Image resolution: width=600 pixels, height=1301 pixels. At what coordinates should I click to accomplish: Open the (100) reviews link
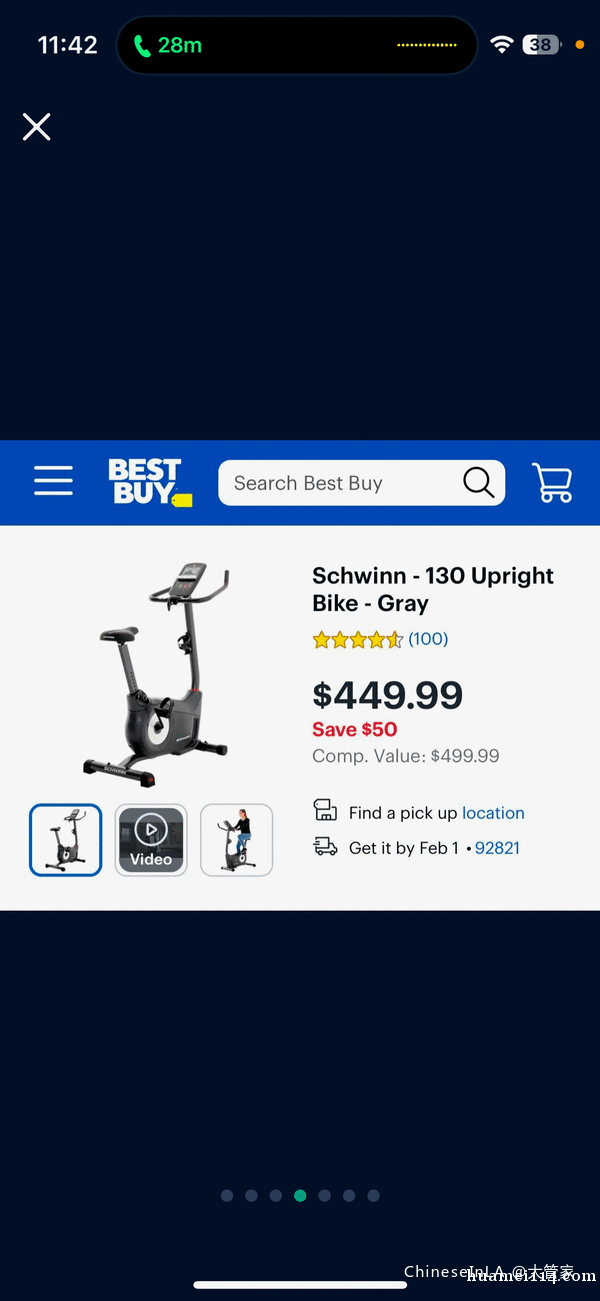(428, 639)
